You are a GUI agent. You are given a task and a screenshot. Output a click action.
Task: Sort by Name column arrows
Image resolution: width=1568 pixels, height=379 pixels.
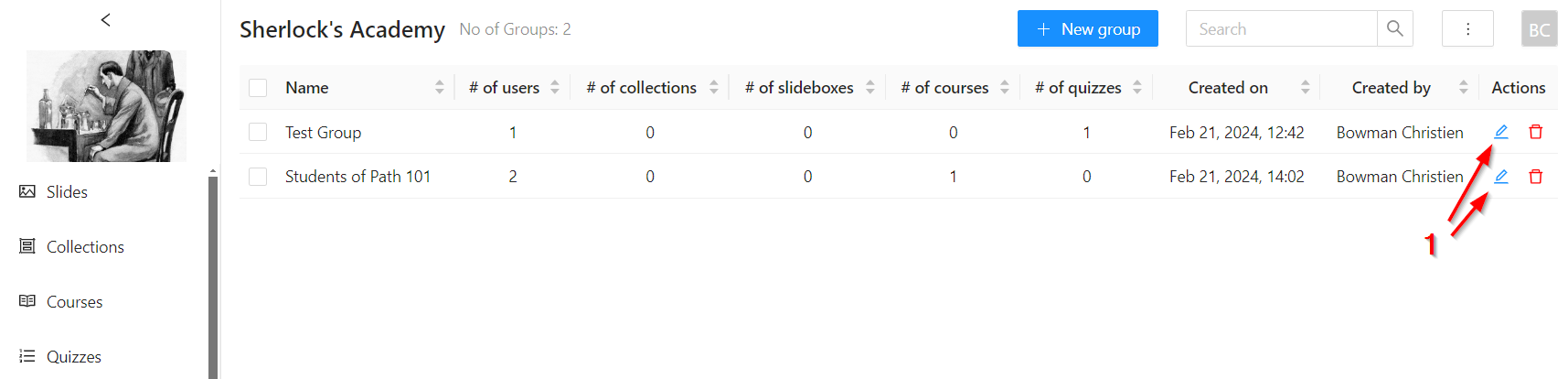point(440,87)
